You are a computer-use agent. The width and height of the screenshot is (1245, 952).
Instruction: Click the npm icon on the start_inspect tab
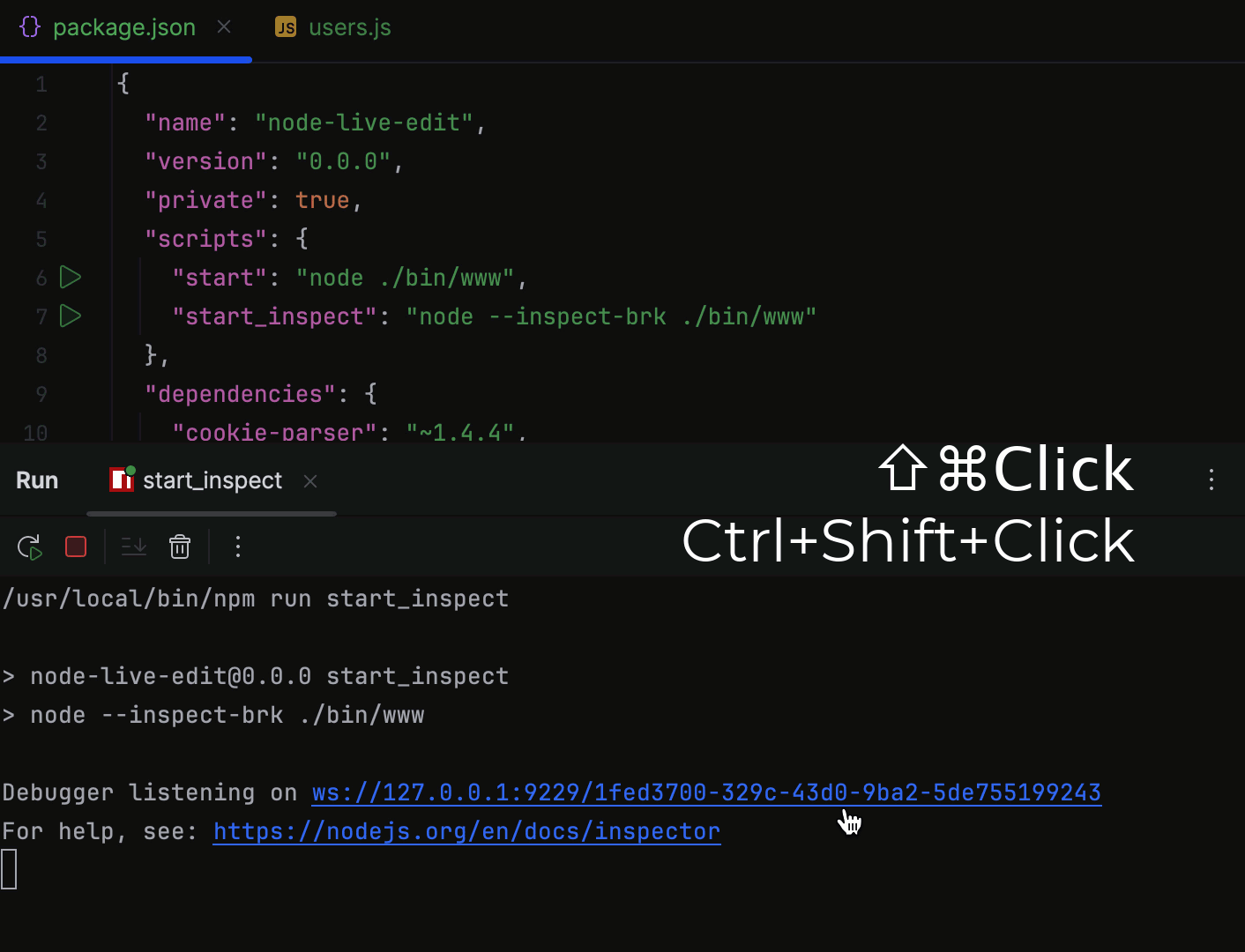[x=121, y=480]
